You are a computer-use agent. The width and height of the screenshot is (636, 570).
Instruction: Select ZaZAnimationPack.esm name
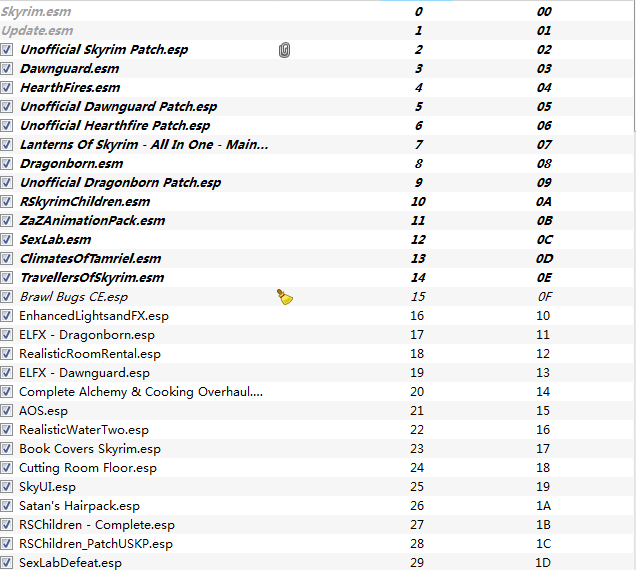click(x=92, y=221)
